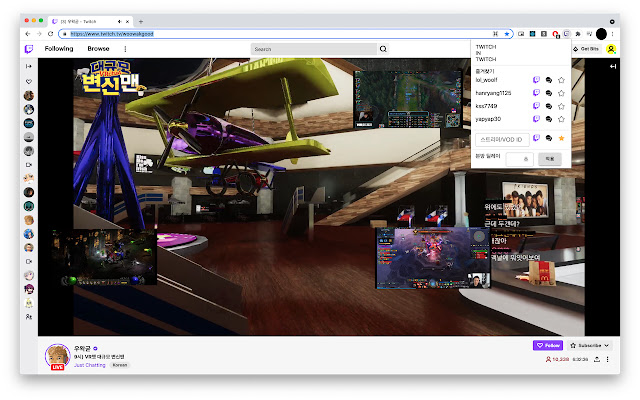640x400 pixels.
Task: Open the Browse page
Action: pos(98,49)
